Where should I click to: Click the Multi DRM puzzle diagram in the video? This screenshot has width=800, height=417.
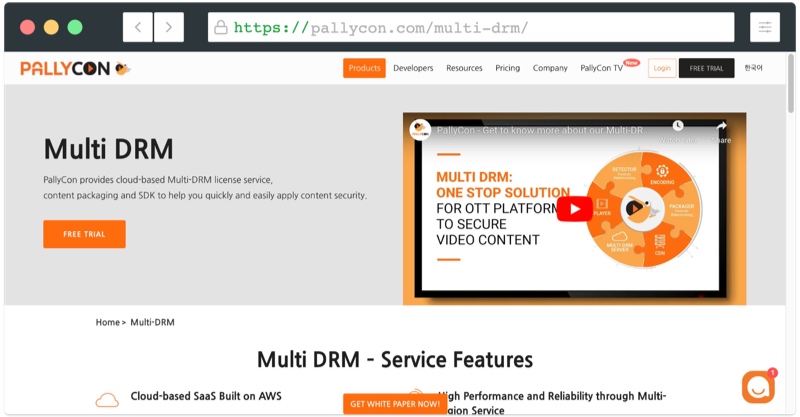click(x=642, y=209)
